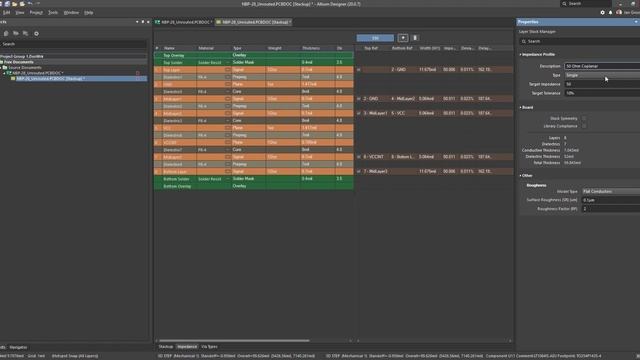Select the Free Documents tree item
640x360 pixels.
click(19, 62)
